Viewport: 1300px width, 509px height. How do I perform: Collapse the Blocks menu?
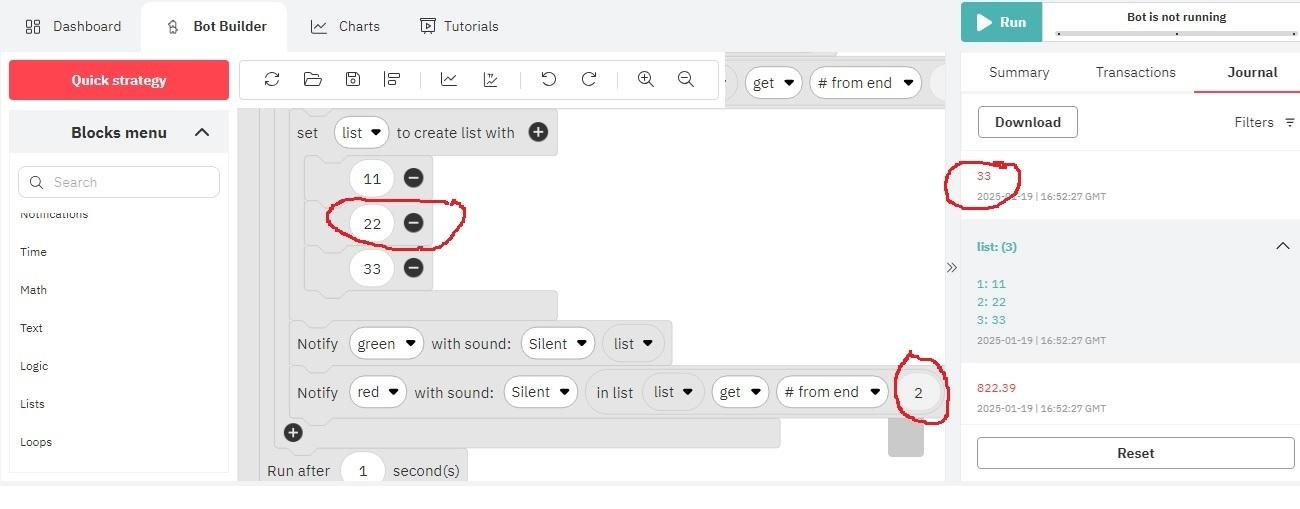202,132
